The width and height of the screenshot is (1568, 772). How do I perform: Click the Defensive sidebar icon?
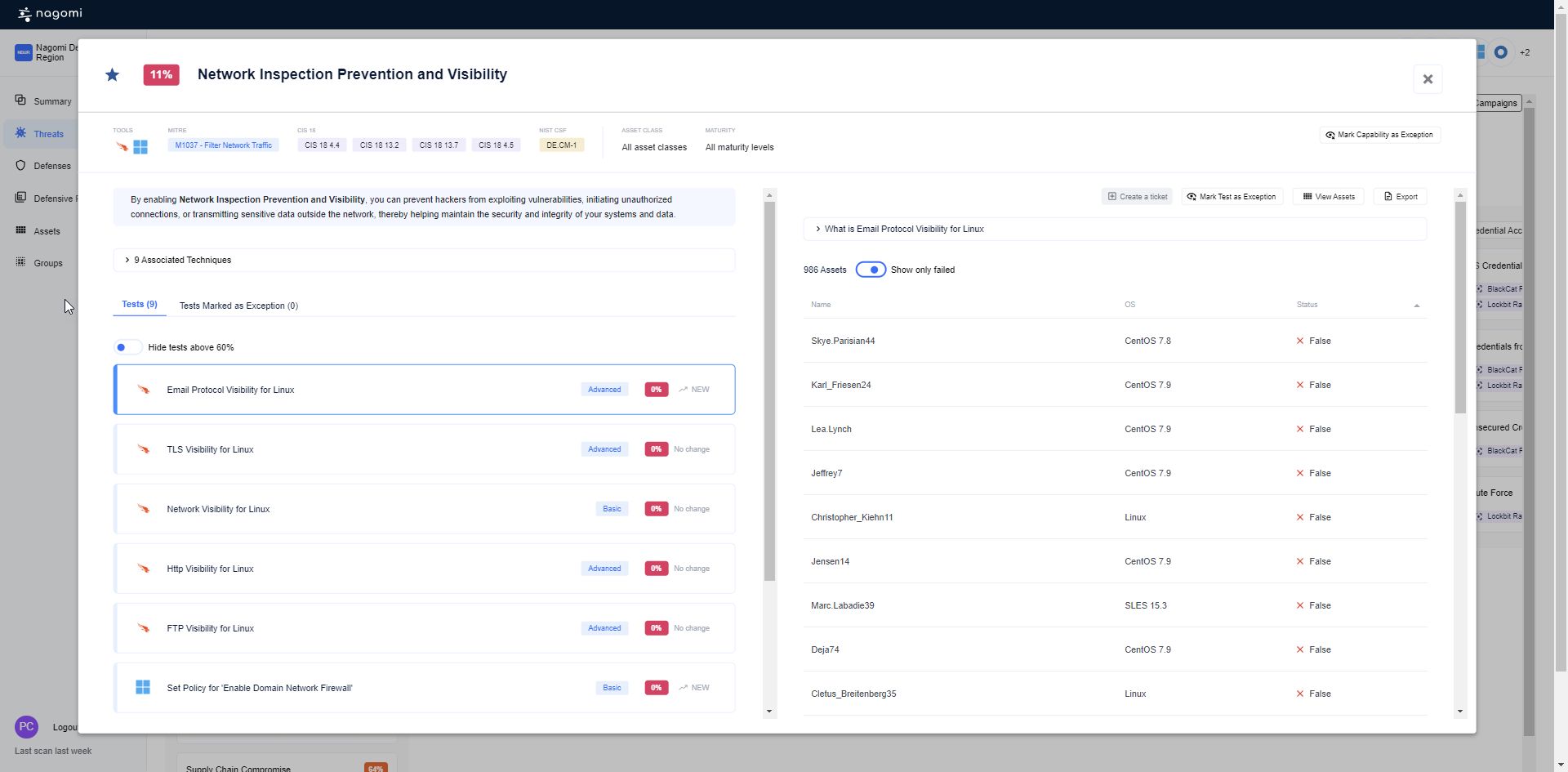point(20,198)
